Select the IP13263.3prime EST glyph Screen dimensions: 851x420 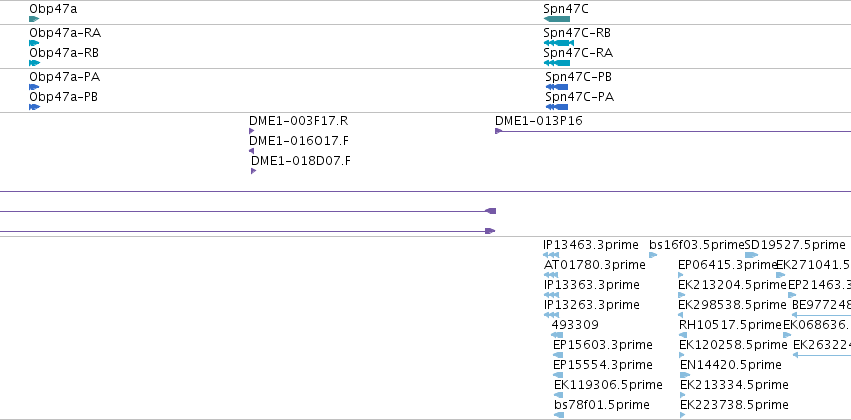551,315
